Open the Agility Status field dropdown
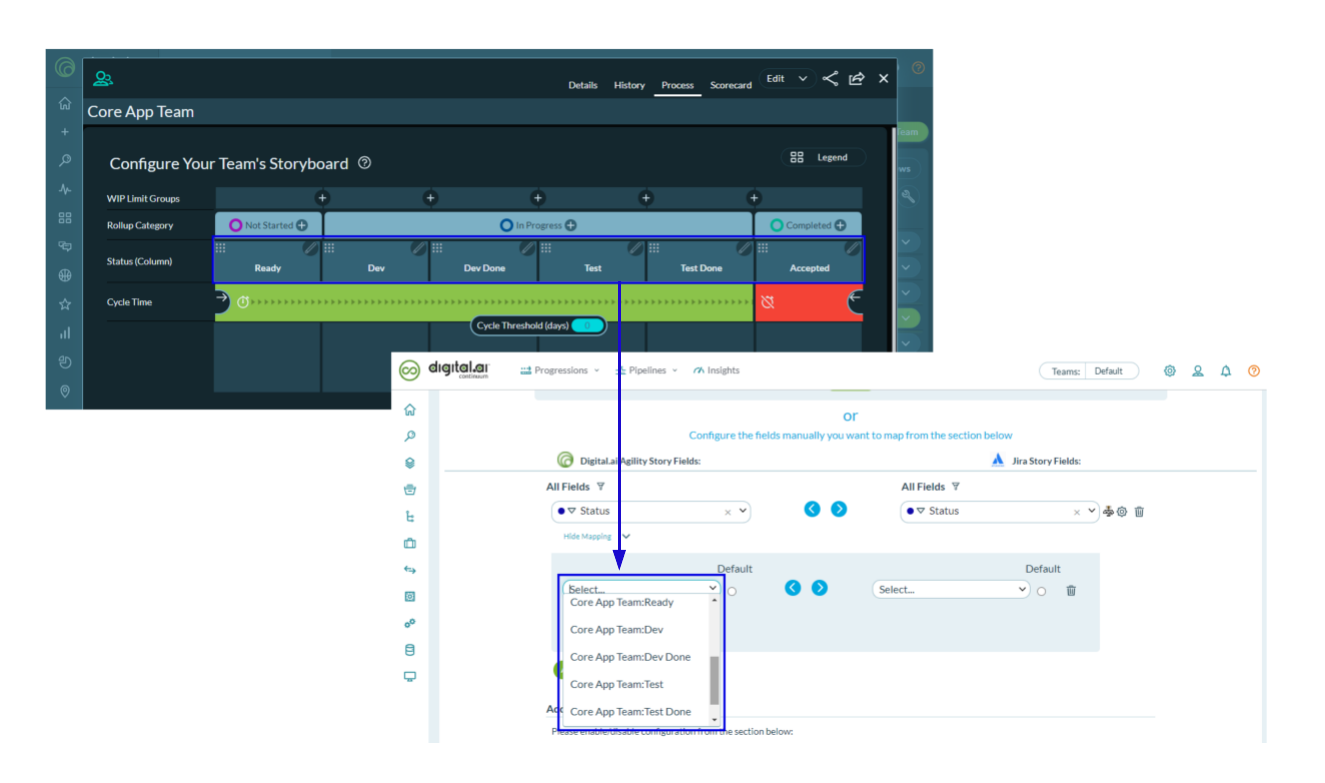Viewport: 1325px width, 783px height. click(651, 511)
